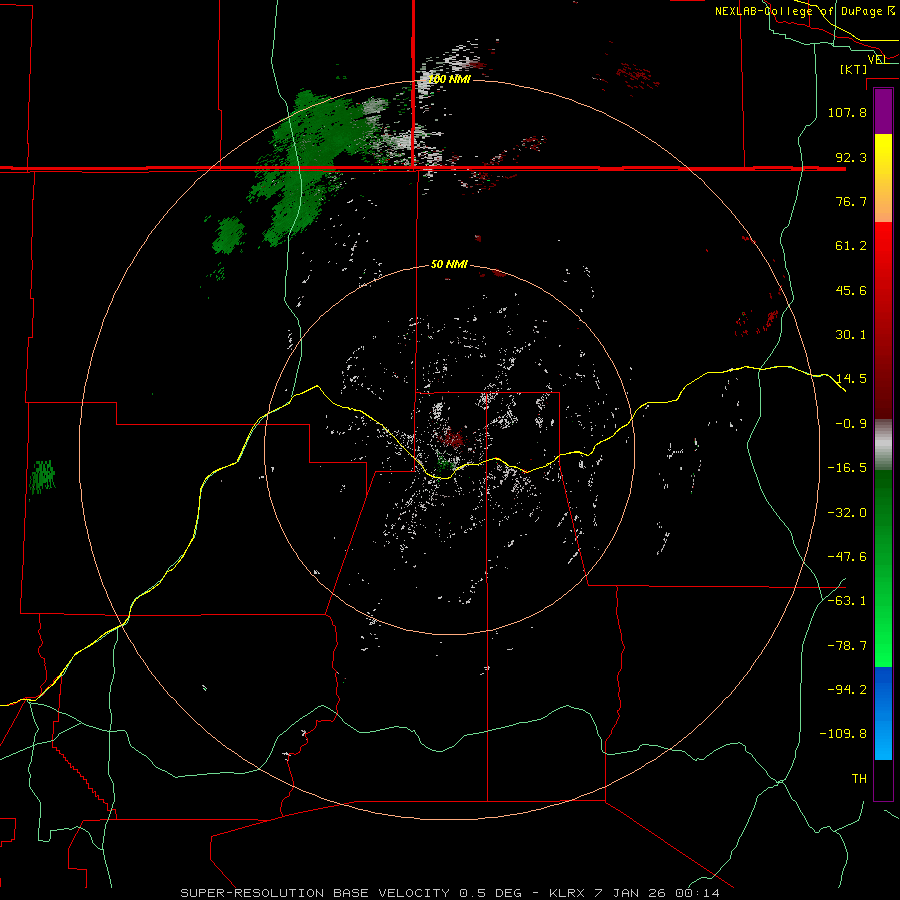Click the 100 NMI range ring label
The image size is (900, 900).
pos(449,79)
